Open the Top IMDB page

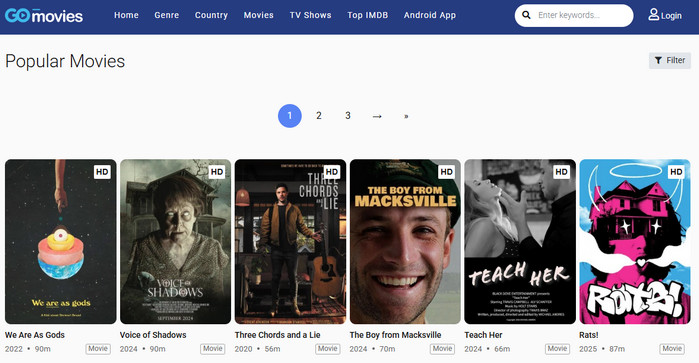[368, 15]
